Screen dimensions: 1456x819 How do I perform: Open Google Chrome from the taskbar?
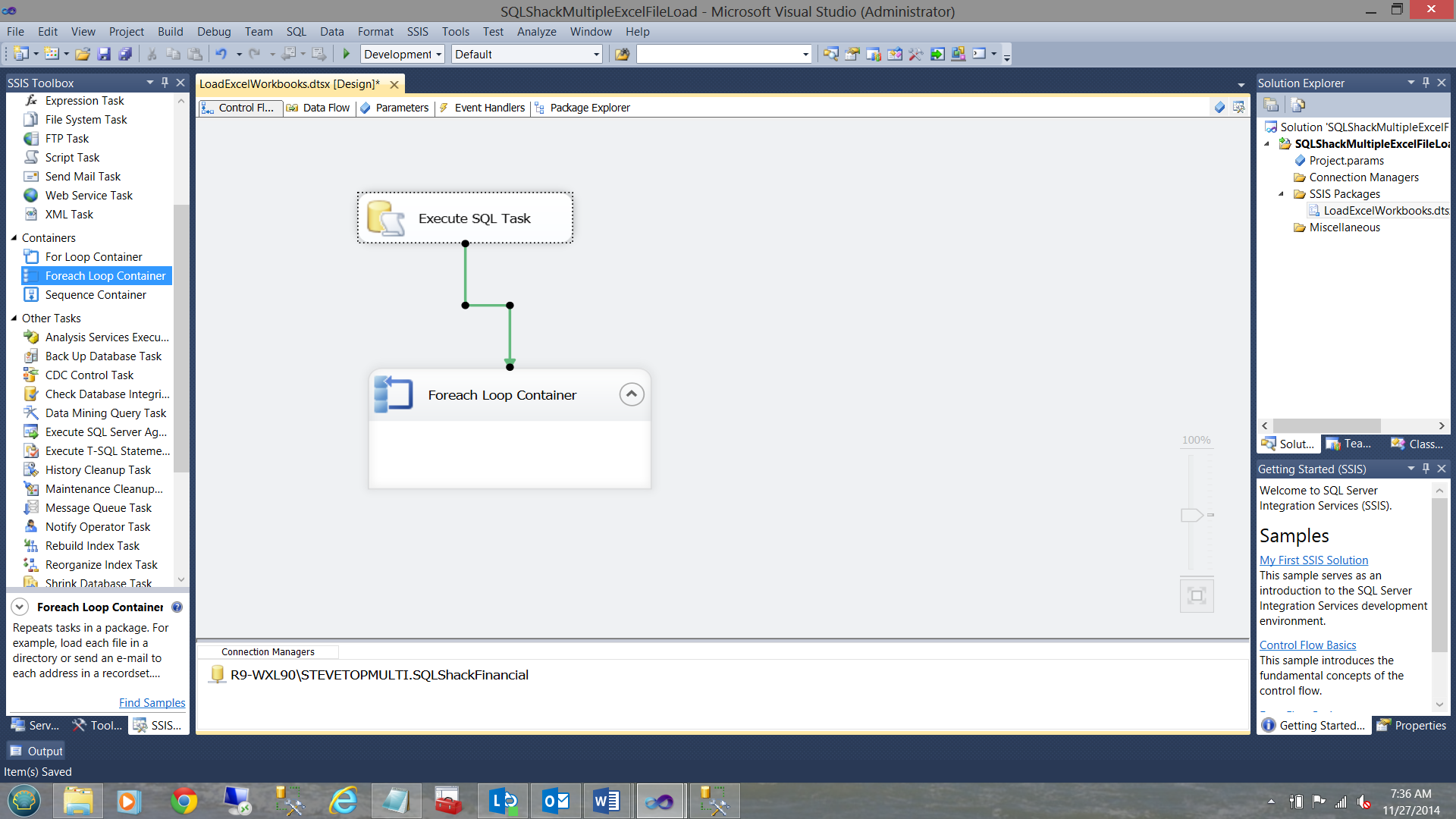pos(184,801)
